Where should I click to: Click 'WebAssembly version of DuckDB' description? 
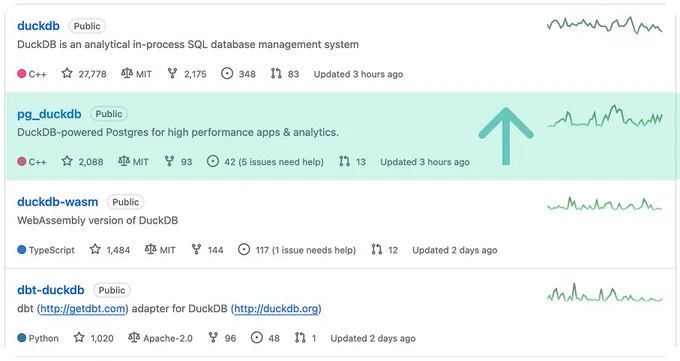(98, 220)
